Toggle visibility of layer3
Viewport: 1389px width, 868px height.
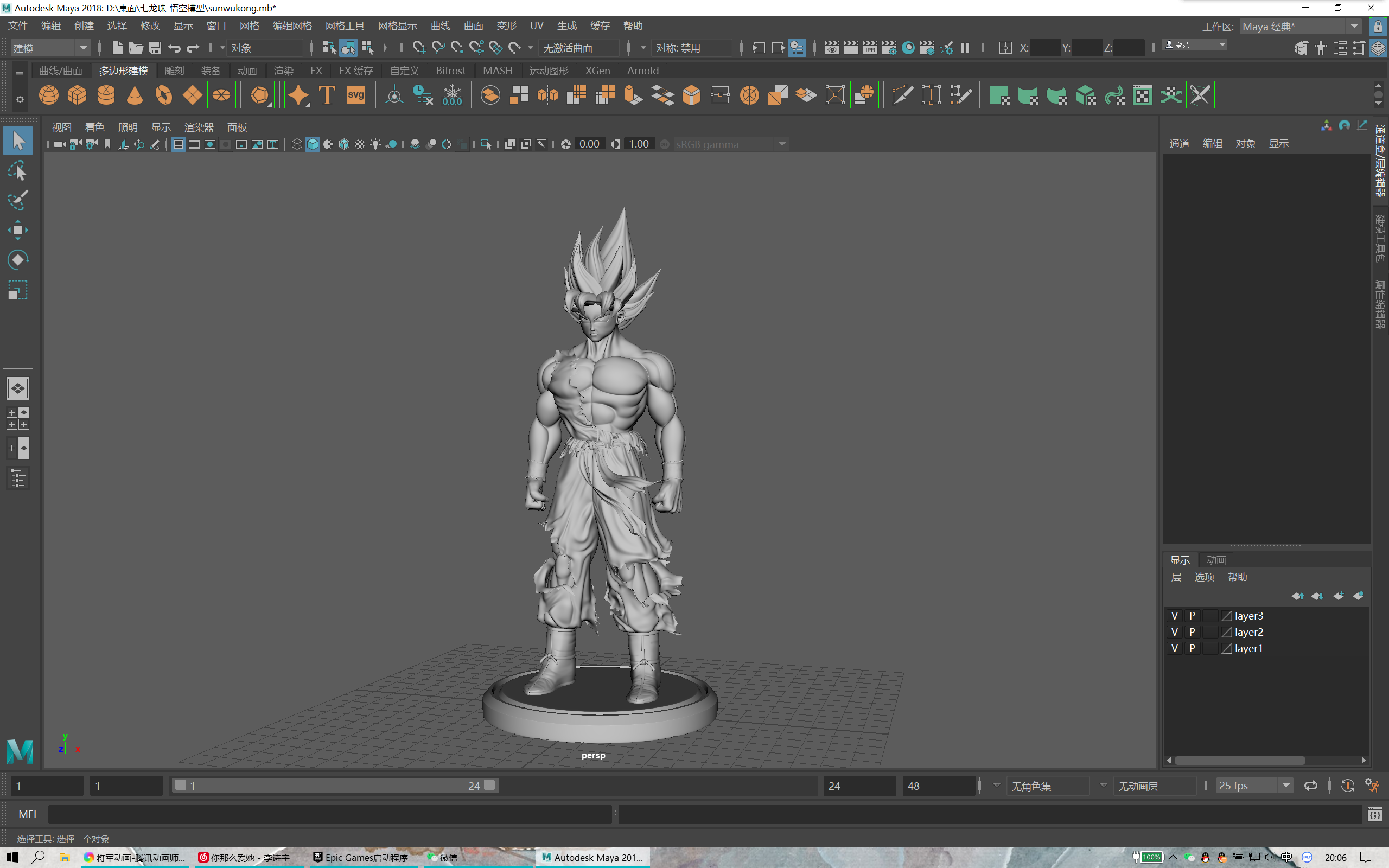[1174, 615]
